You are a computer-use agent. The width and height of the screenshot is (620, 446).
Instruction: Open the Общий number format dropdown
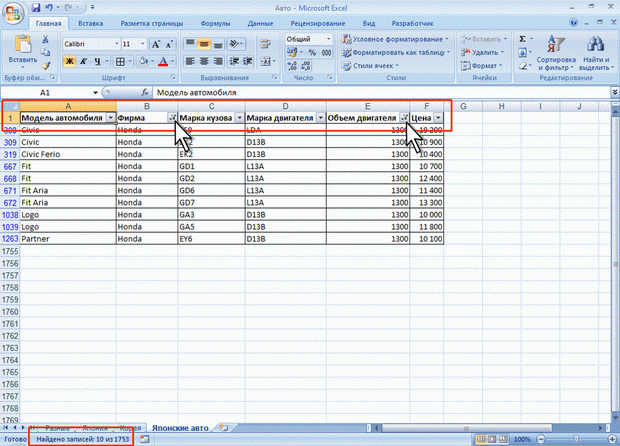(x=328, y=39)
